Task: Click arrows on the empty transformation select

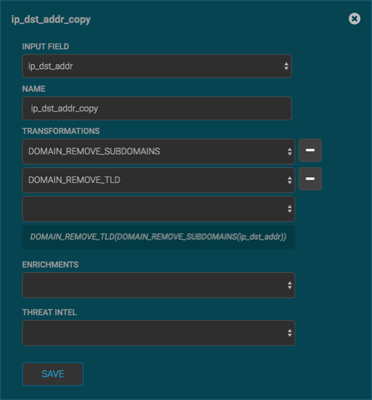Action: tap(289, 209)
